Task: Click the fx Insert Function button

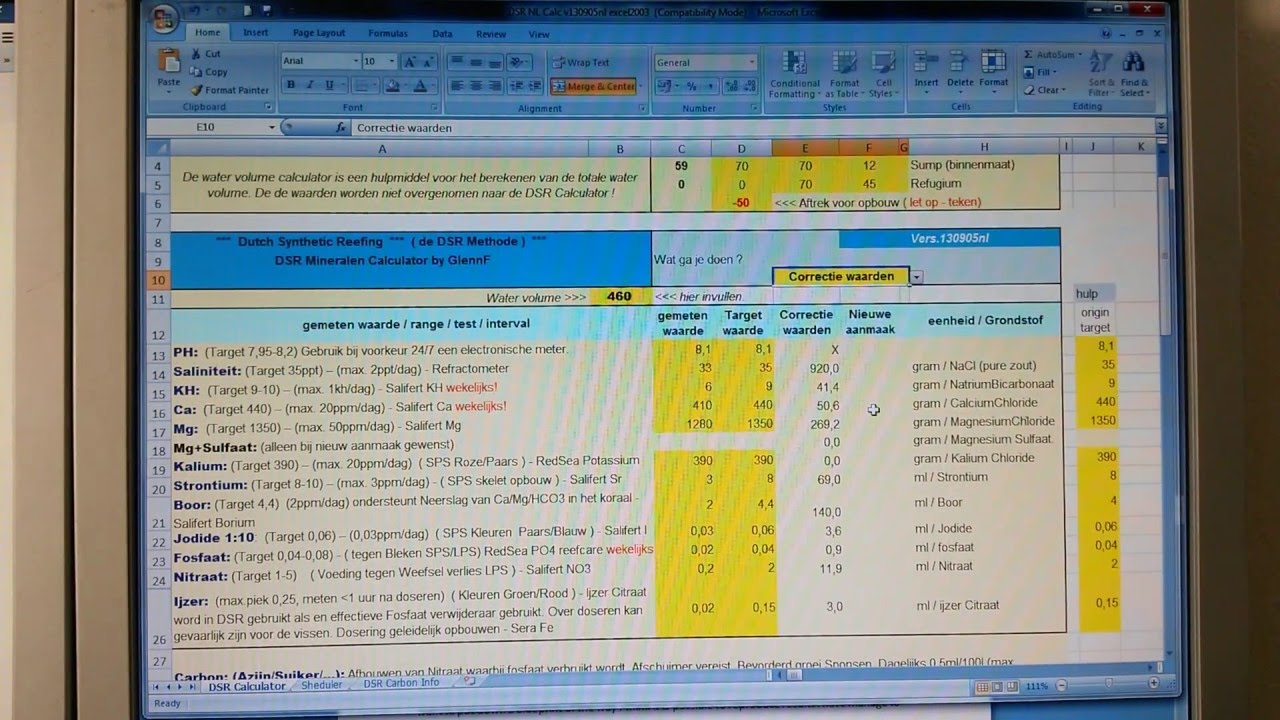Action: [341, 128]
